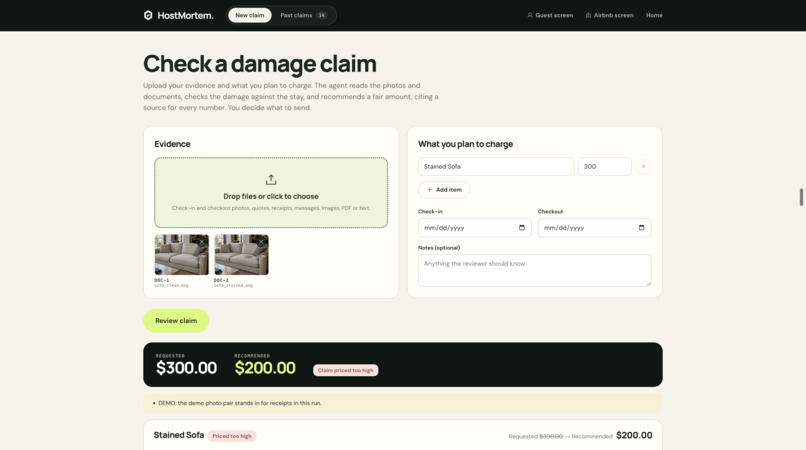Viewport: 806px width, 450px height.
Task: Remove the sofa_stained.png thumbnail
Action: click(262, 241)
